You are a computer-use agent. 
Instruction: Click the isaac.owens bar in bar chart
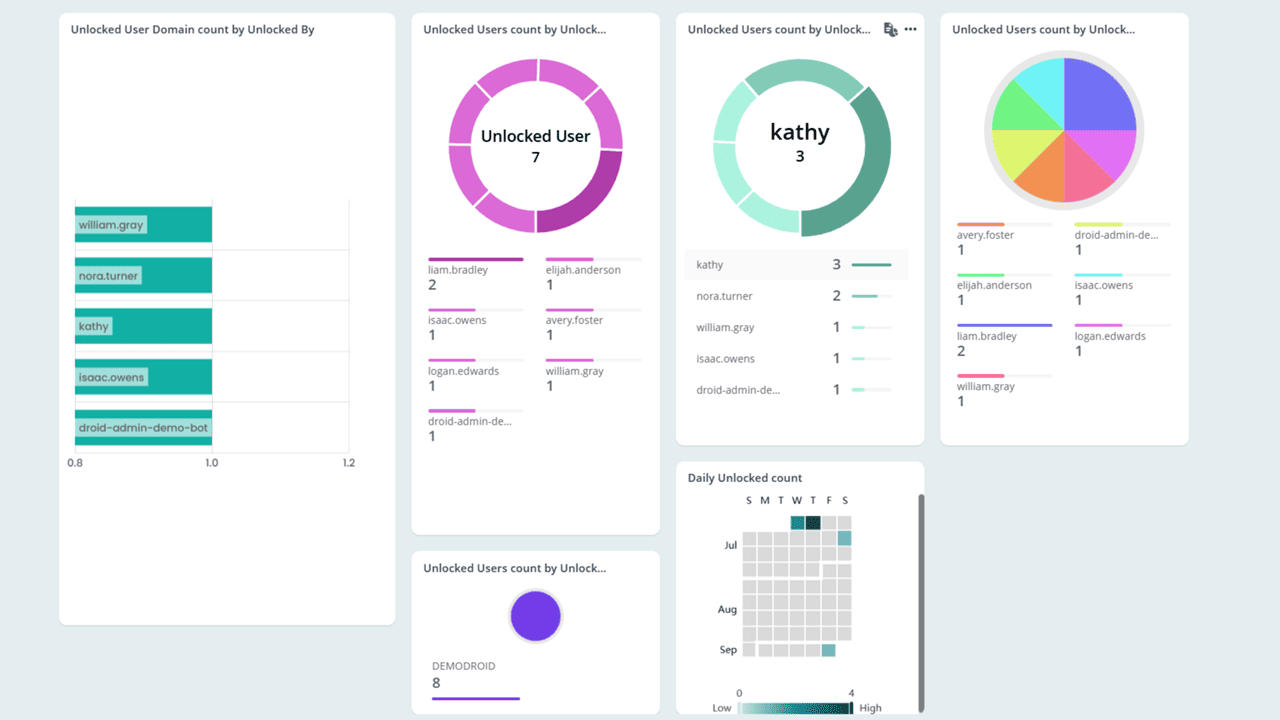click(x=143, y=377)
